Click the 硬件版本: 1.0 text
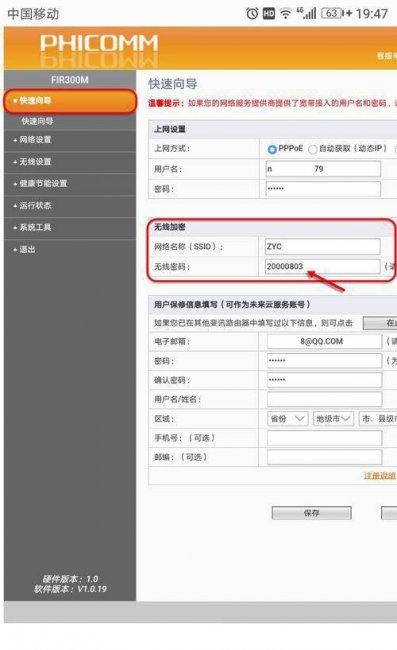397x650 pixels. tap(70, 579)
